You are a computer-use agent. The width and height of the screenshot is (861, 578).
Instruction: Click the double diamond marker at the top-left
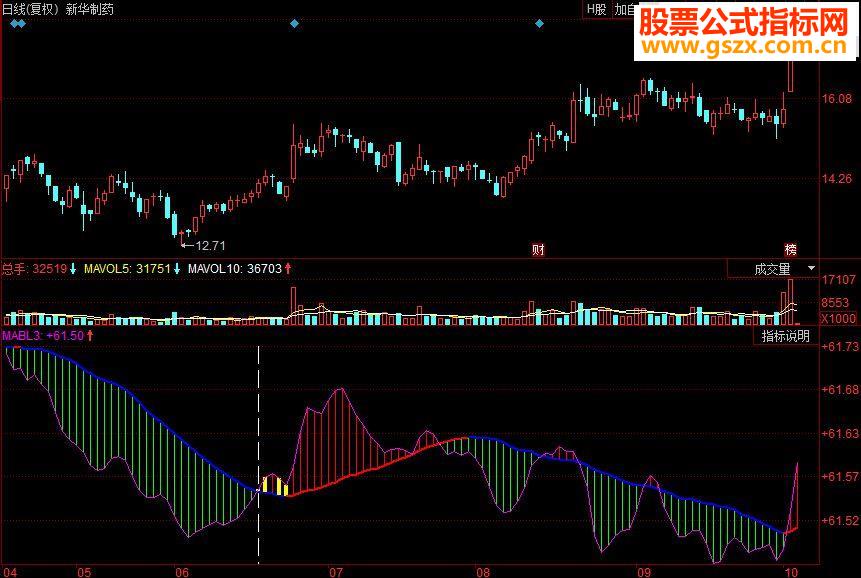[18, 24]
